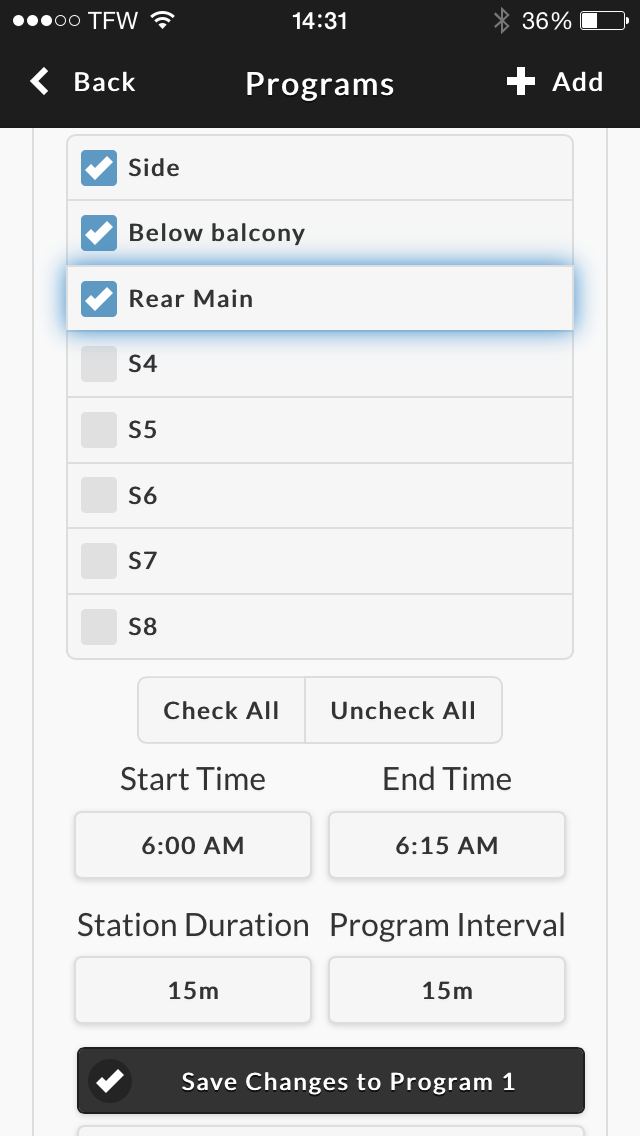Tick the S6 station checkbox
This screenshot has height=1136, width=640.
(x=99, y=495)
